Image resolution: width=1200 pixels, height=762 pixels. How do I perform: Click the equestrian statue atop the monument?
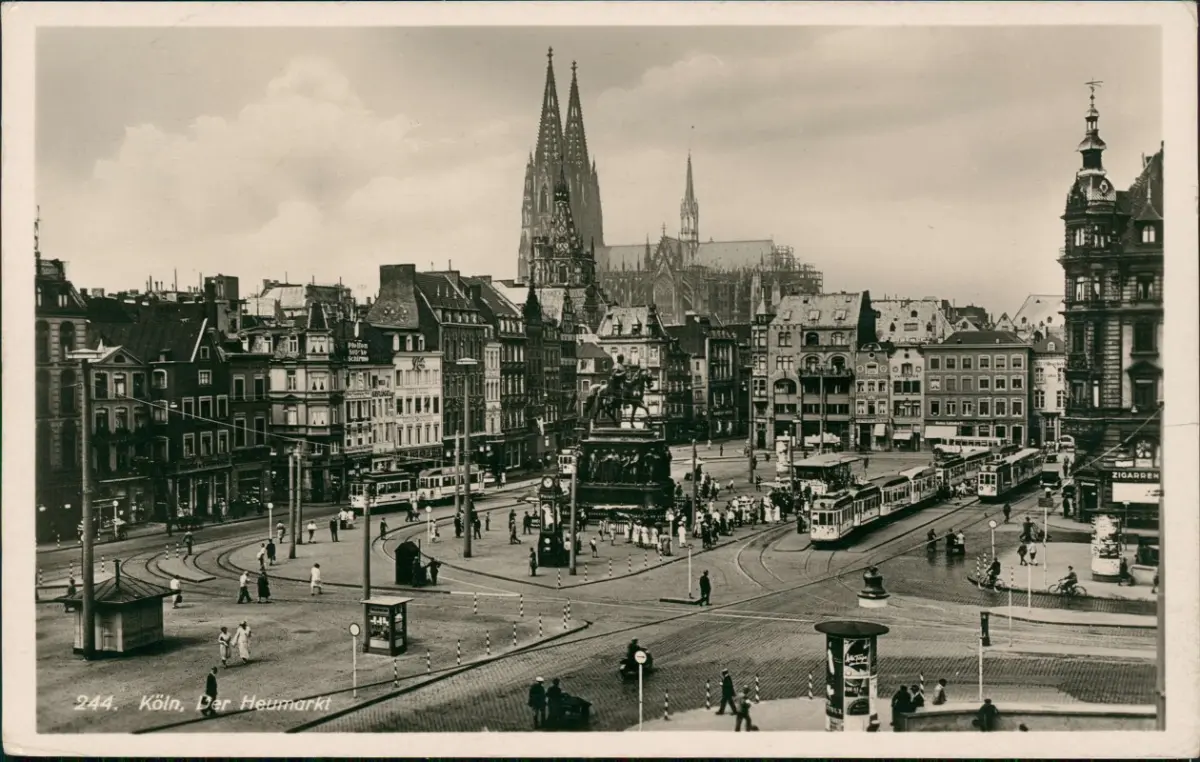619,391
